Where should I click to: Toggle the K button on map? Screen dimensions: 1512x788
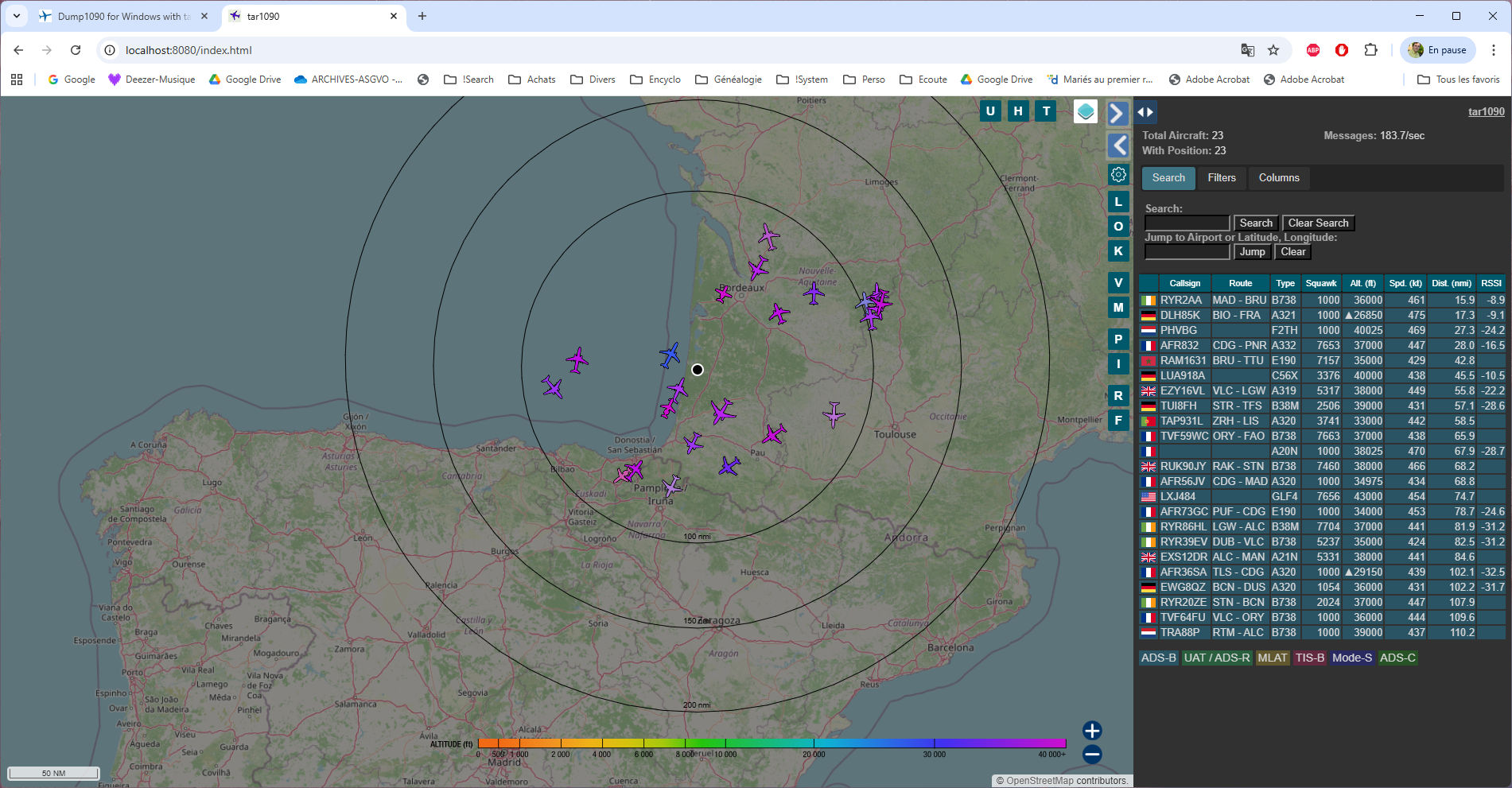pyautogui.click(x=1118, y=251)
